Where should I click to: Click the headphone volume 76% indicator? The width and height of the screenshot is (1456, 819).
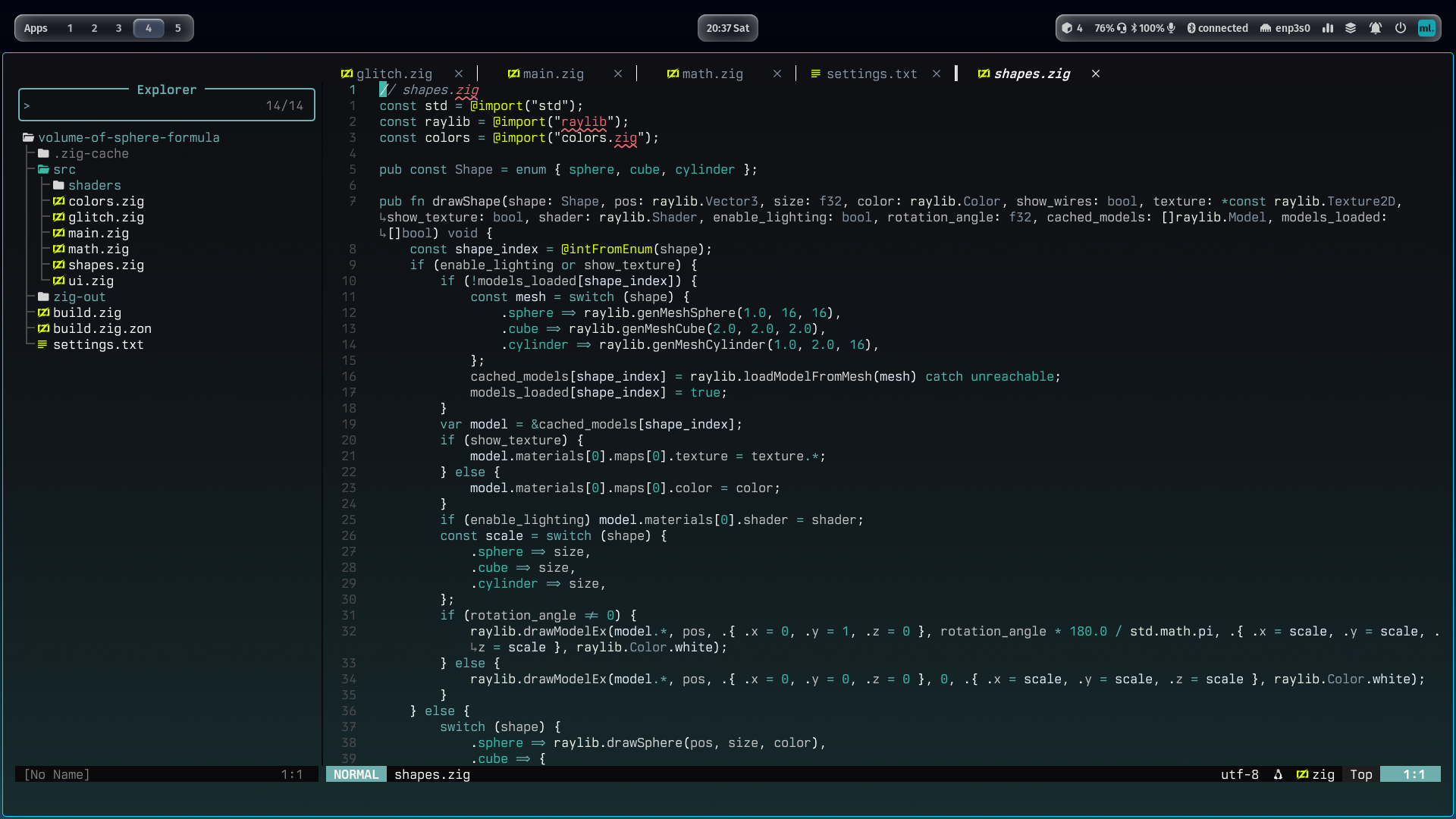[x=1110, y=28]
